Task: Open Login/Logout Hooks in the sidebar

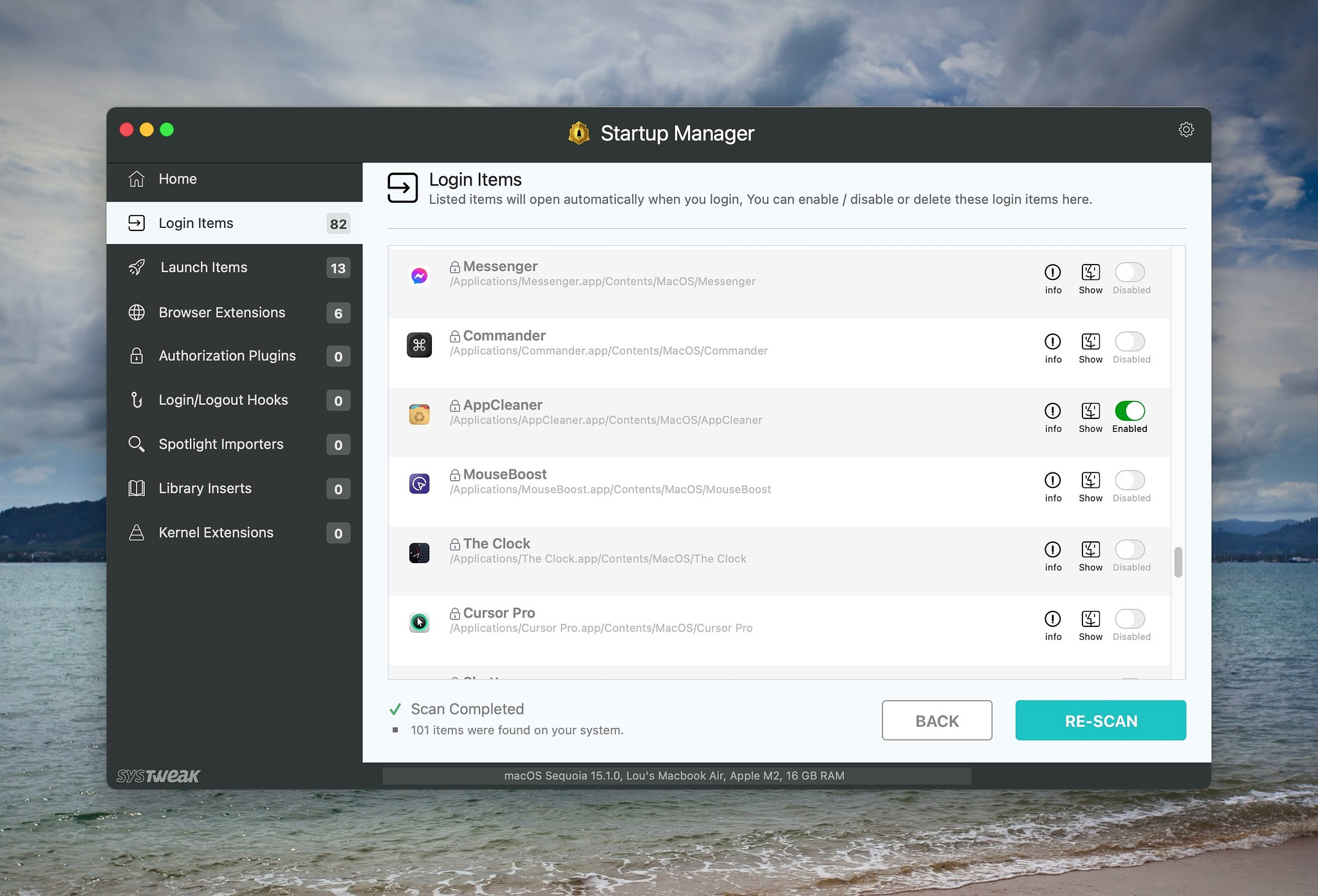Action: pos(234,400)
